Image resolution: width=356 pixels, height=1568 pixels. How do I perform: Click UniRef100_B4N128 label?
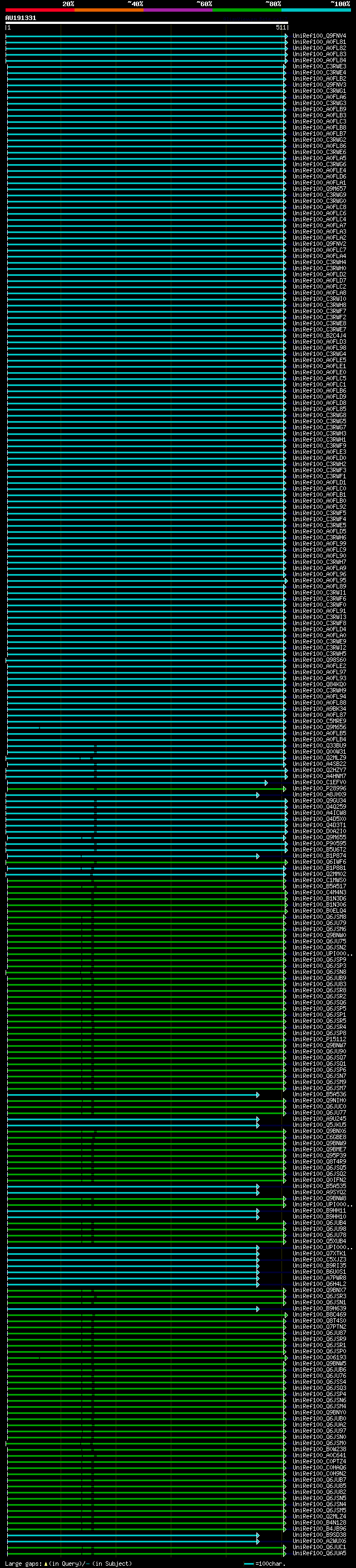click(319, 1523)
